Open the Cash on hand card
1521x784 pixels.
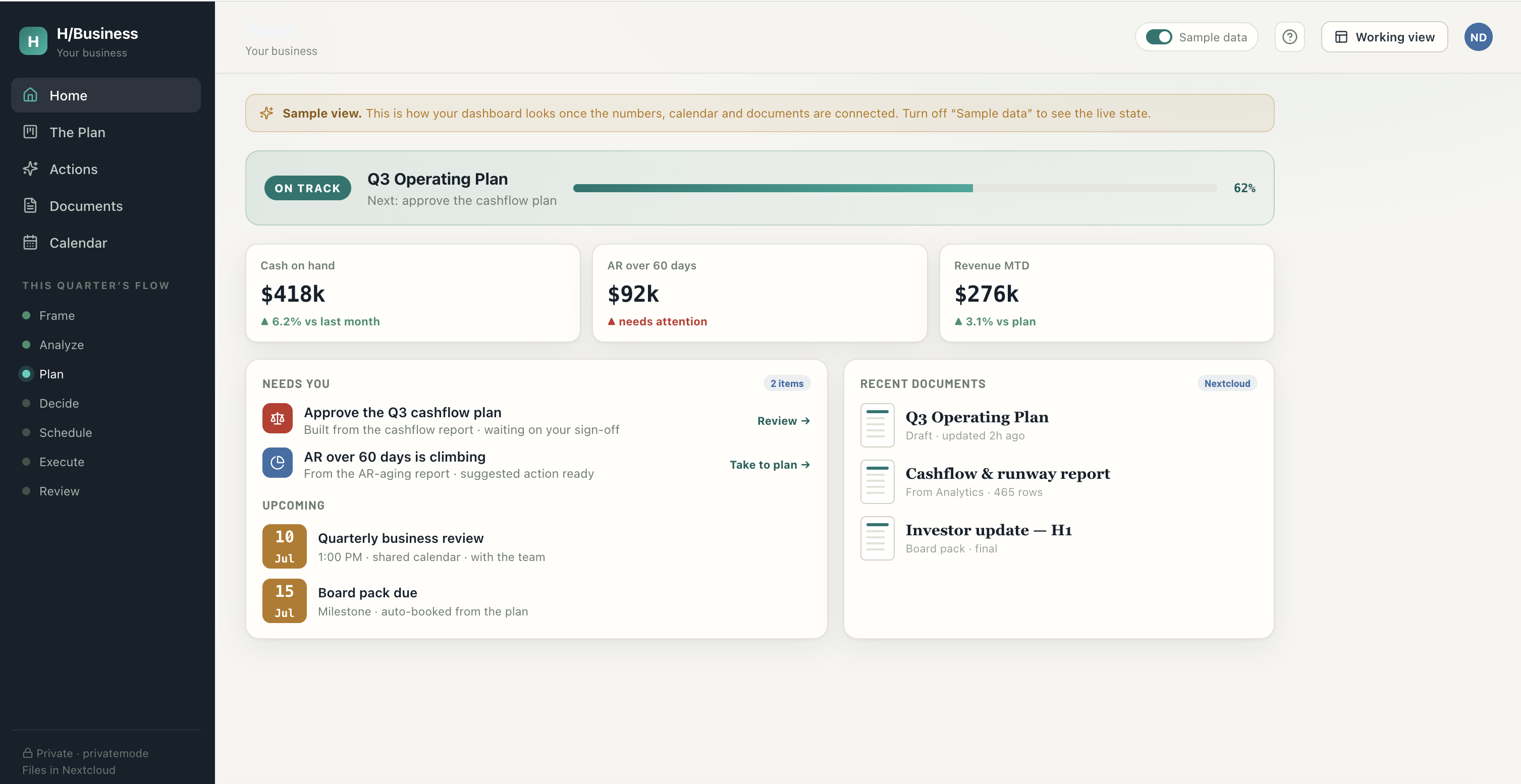[413, 293]
